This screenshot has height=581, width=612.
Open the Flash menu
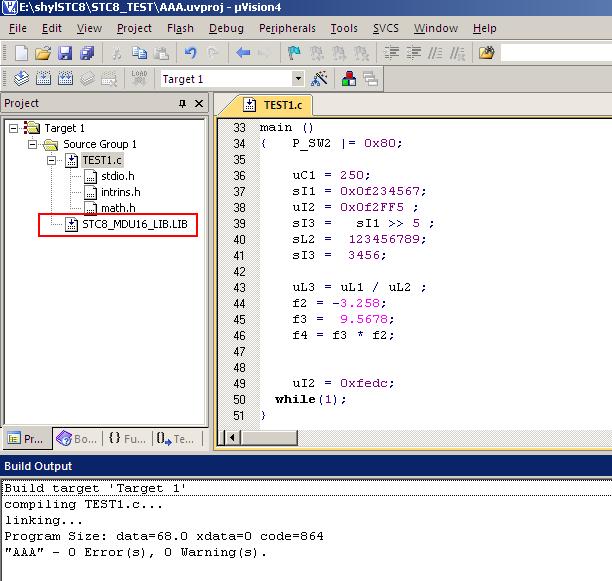click(180, 28)
